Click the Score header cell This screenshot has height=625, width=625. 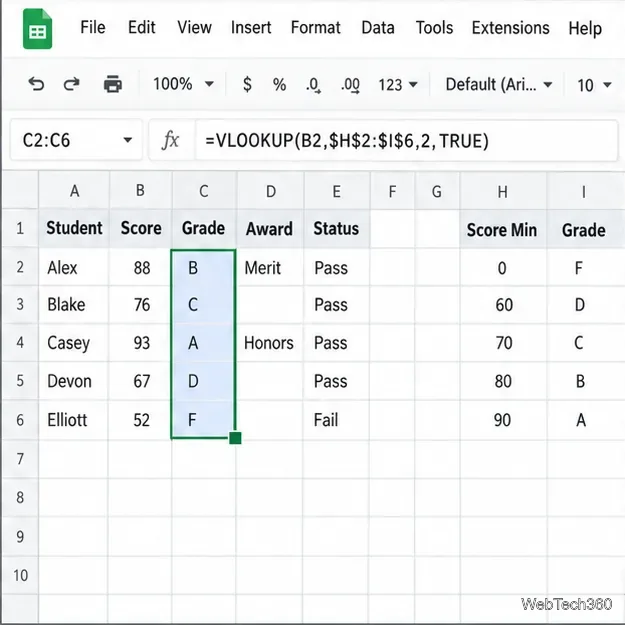(x=140, y=228)
